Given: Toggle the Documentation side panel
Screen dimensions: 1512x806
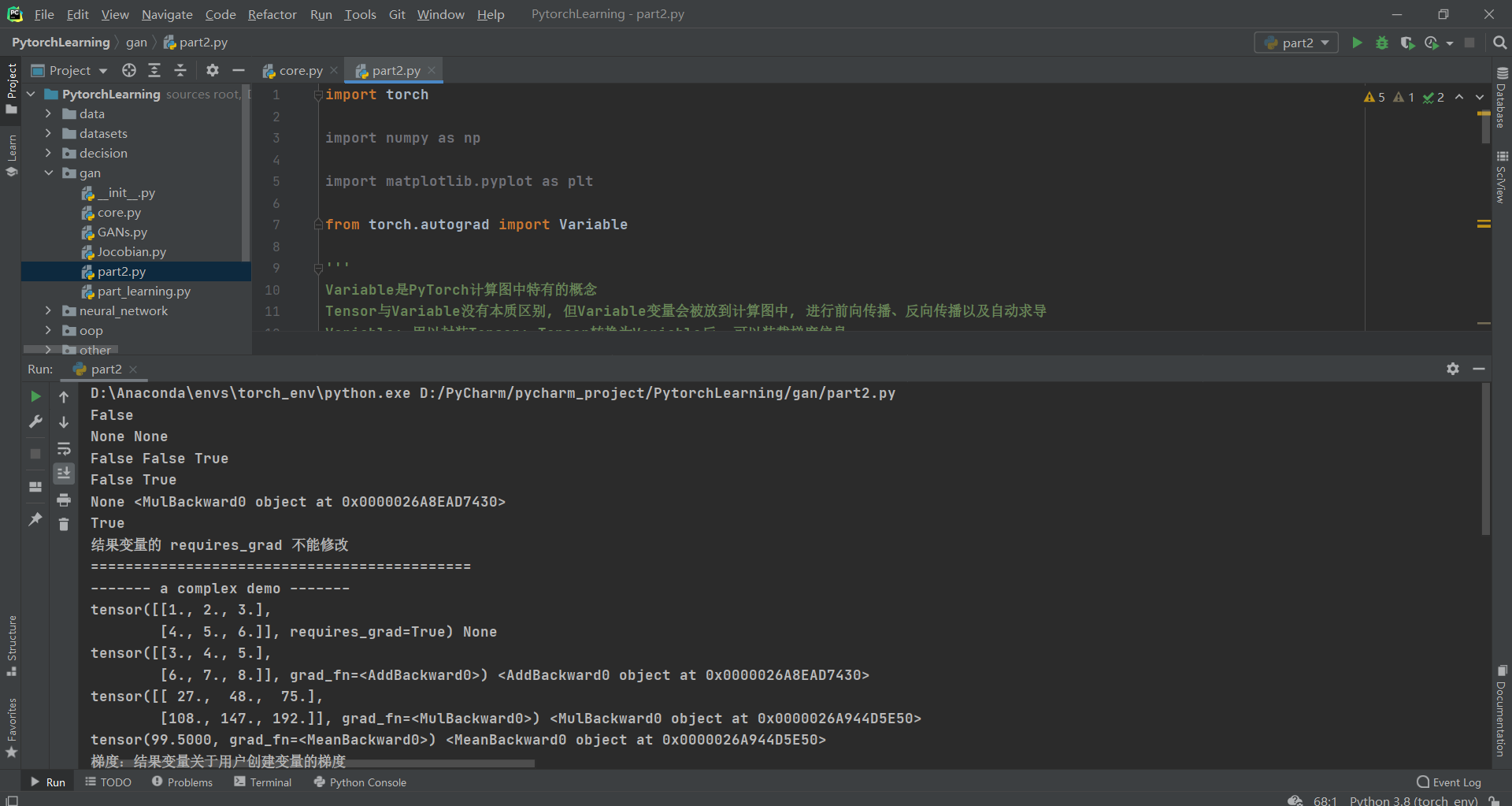Looking at the screenshot, I should [1501, 711].
